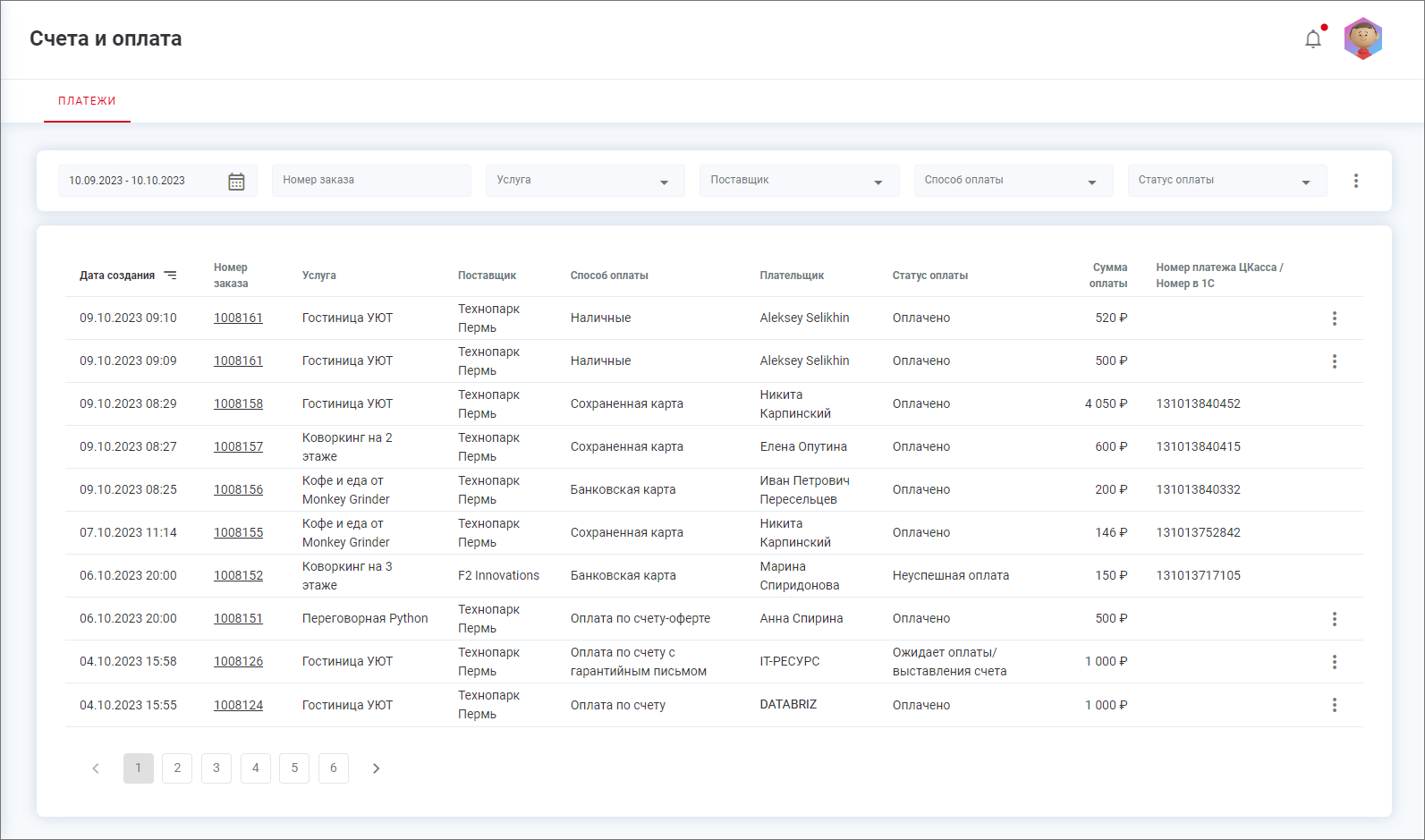Open order link 1008158
Screen dimensions: 1425x840
pos(238,403)
